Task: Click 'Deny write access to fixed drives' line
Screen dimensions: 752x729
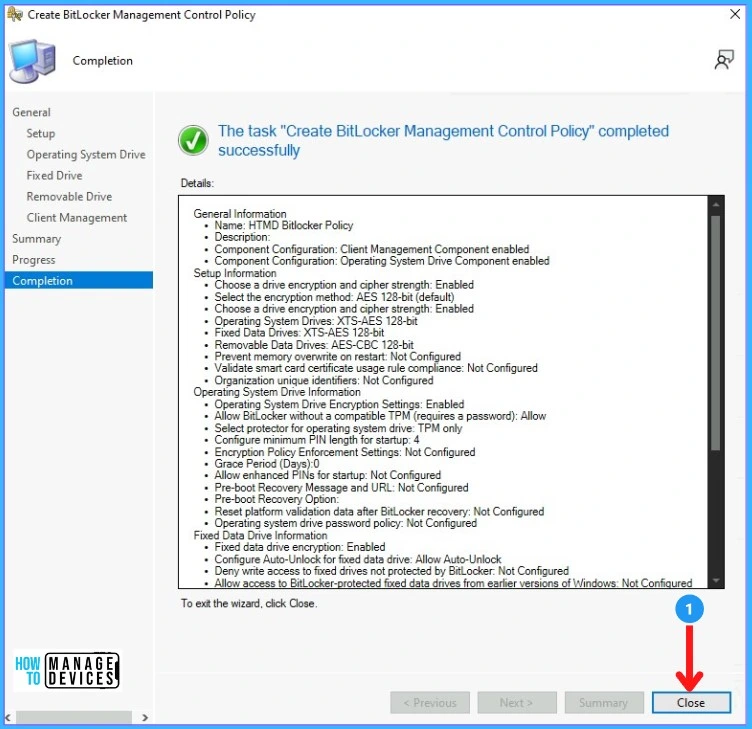Action: click(391, 571)
